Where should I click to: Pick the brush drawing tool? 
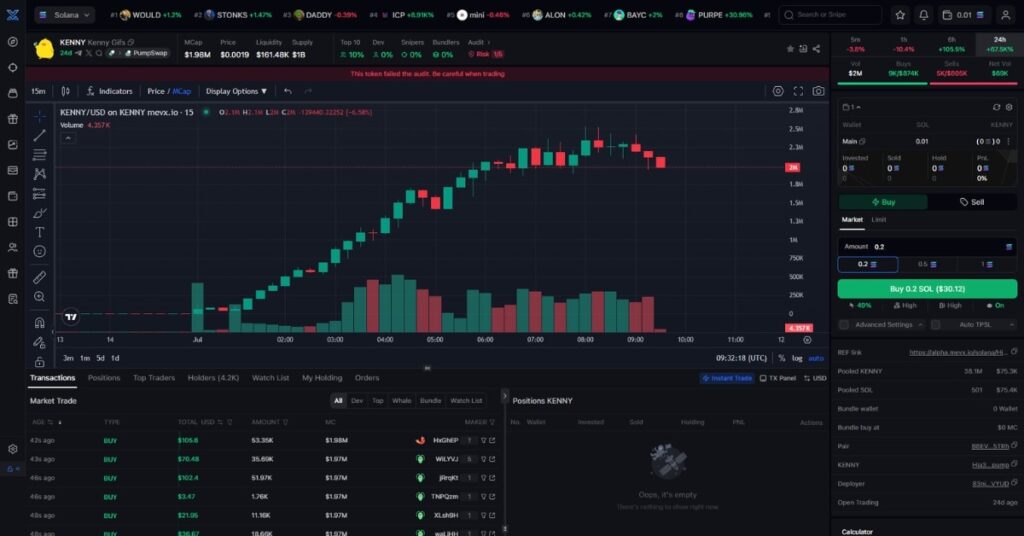pos(40,213)
